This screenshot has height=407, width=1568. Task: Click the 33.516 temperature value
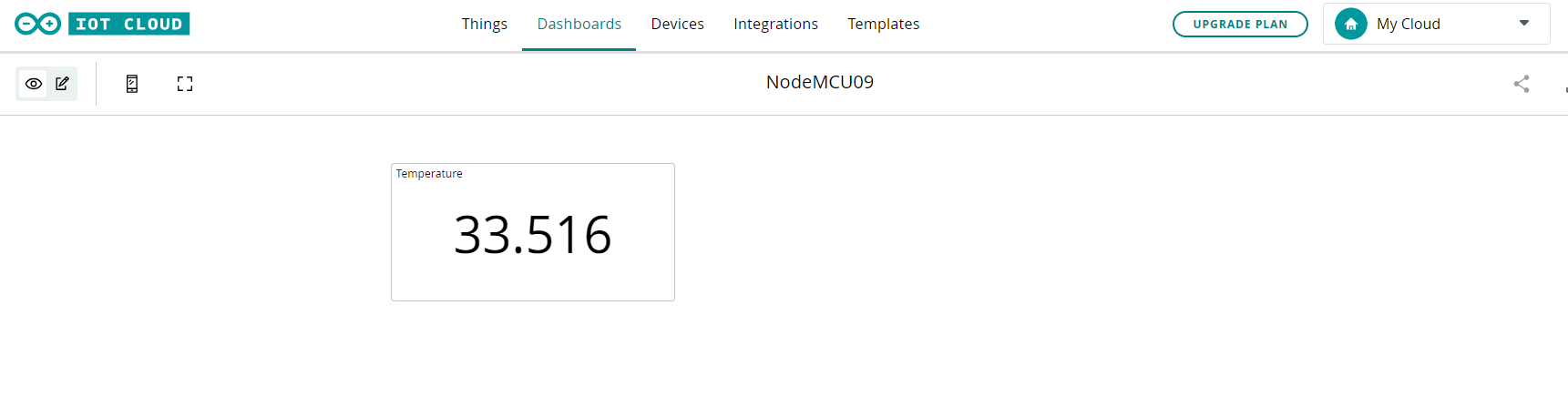(533, 235)
